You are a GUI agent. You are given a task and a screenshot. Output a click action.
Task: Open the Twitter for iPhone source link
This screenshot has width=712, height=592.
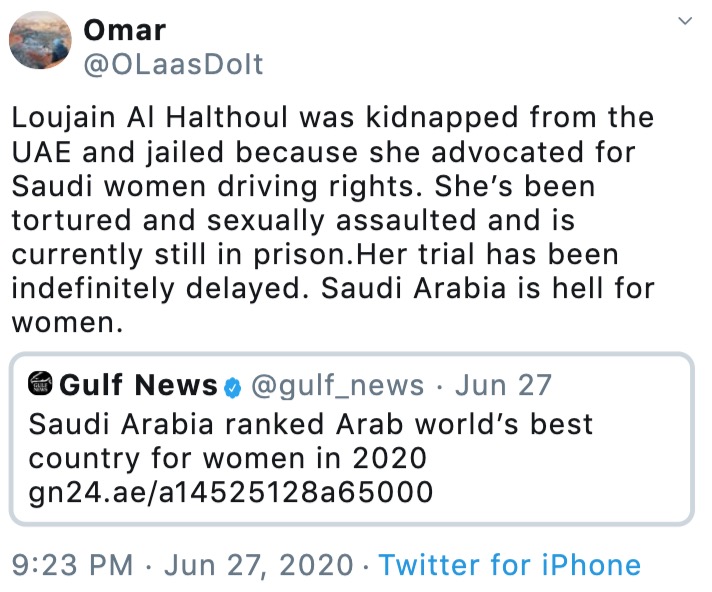(x=509, y=565)
